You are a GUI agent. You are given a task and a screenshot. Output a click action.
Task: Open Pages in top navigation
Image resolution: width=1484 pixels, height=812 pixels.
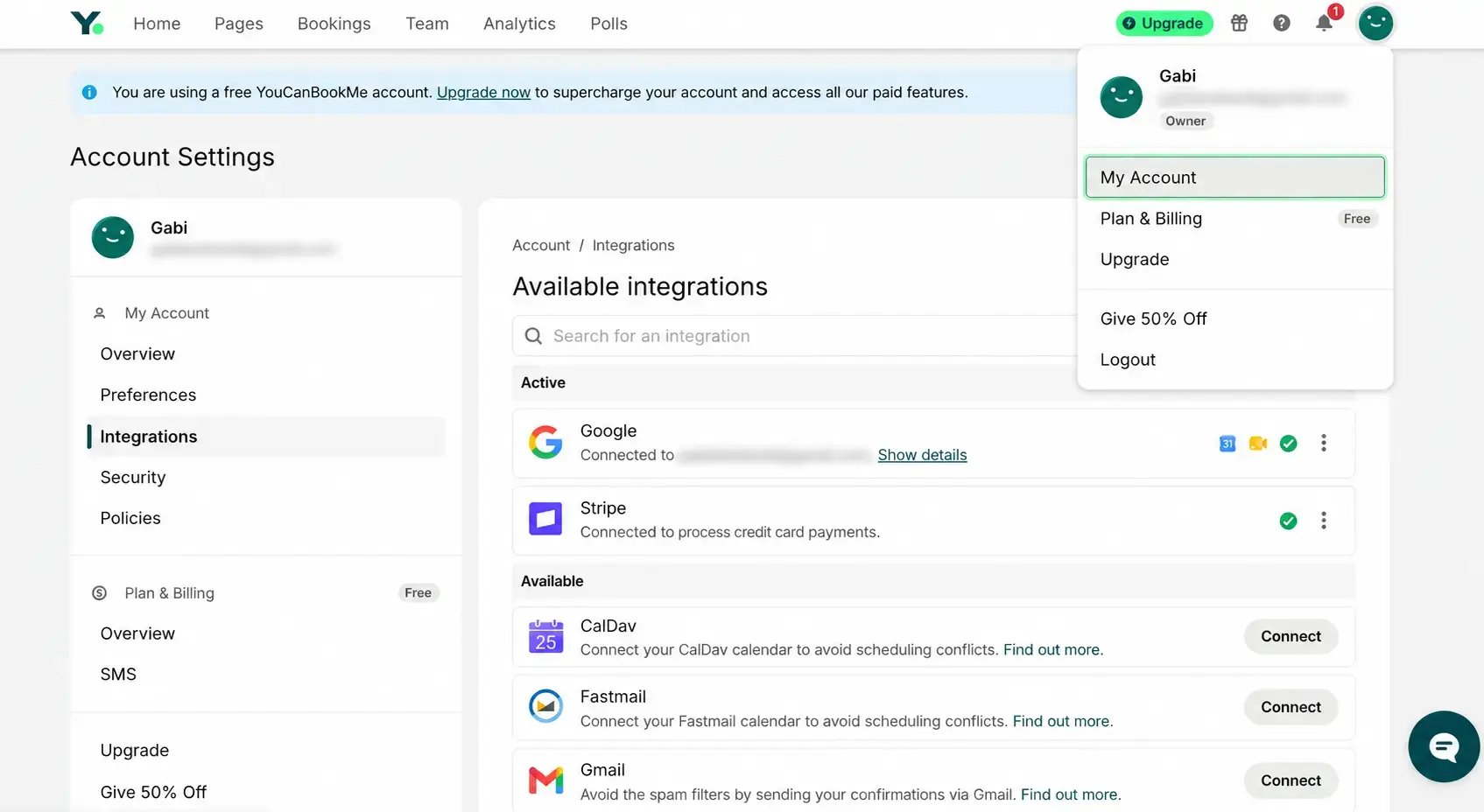239,24
